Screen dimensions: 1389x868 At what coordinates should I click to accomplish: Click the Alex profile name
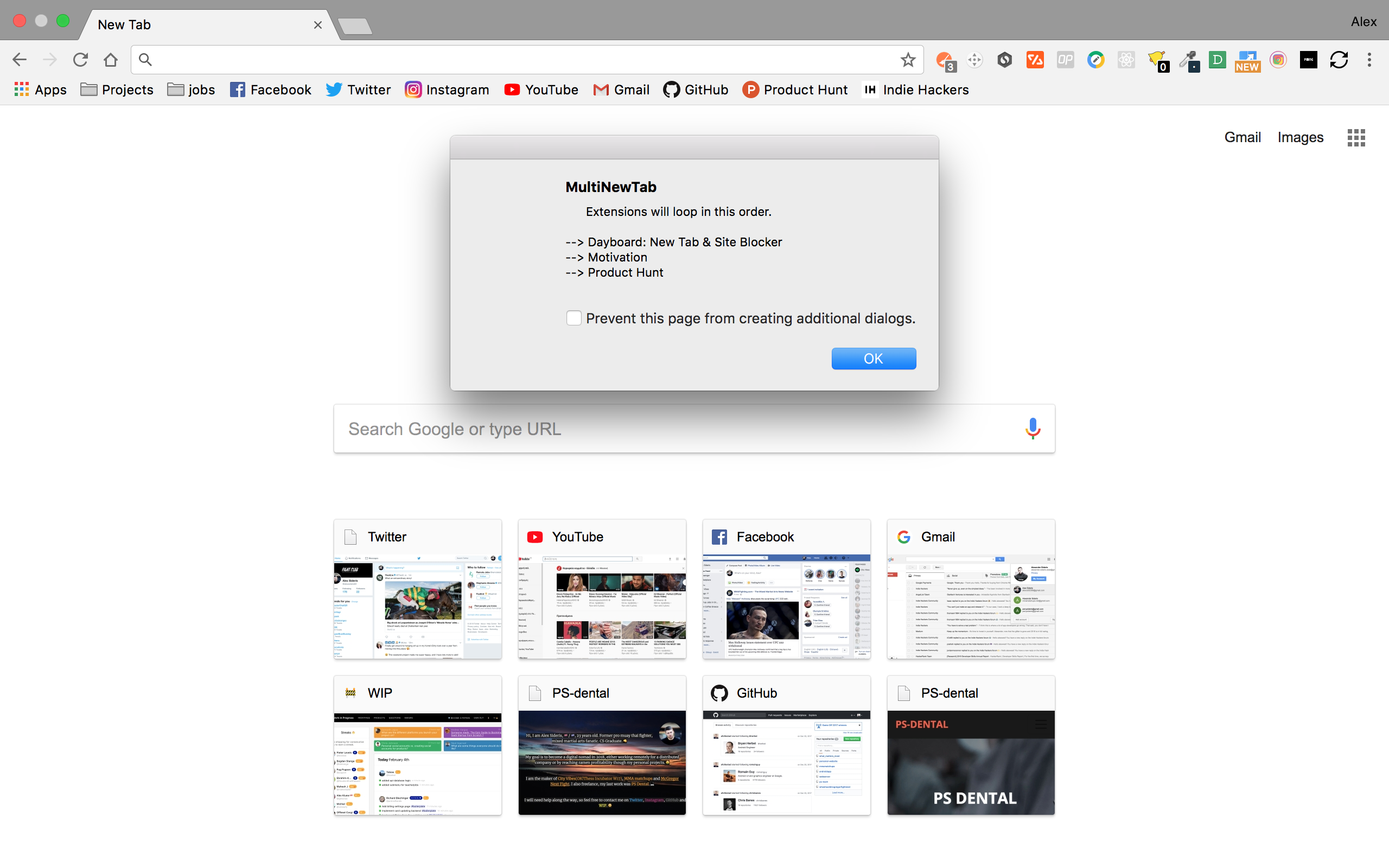(1363, 21)
